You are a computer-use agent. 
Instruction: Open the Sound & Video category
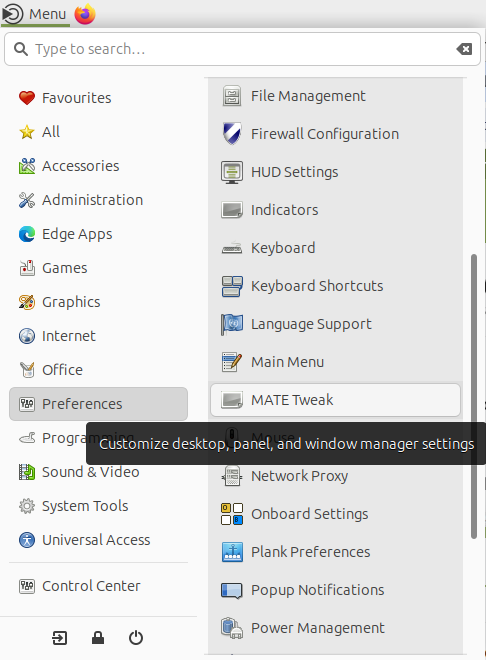tap(98, 472)
